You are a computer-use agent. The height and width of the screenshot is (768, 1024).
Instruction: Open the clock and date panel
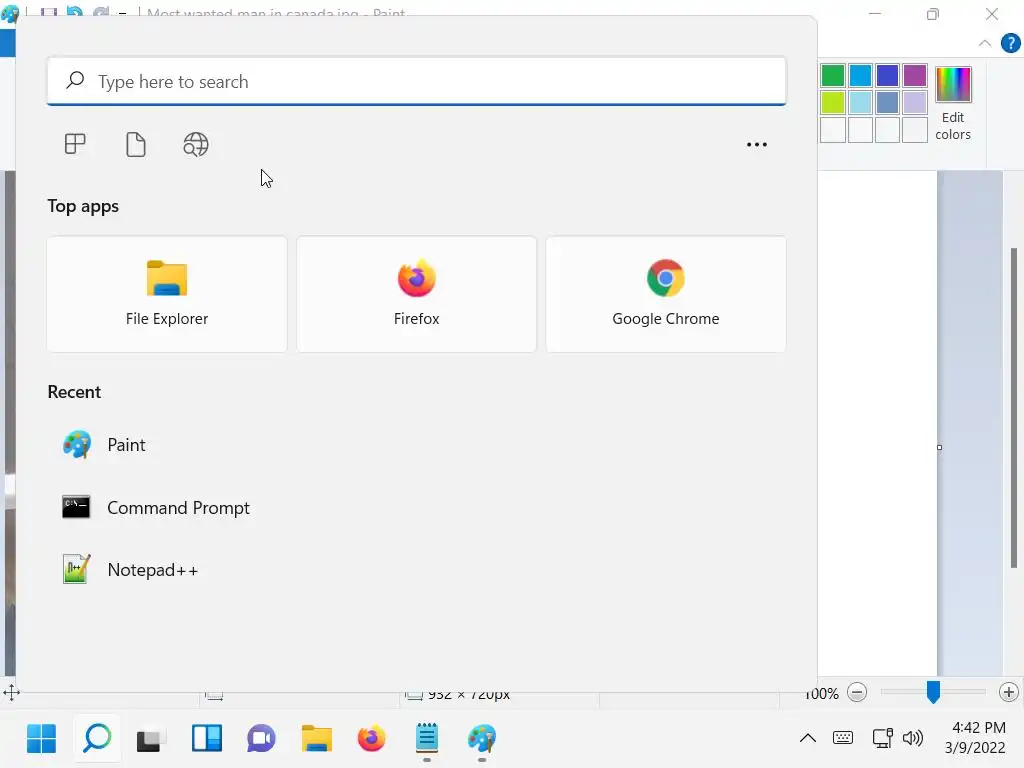tap(976, 738)
